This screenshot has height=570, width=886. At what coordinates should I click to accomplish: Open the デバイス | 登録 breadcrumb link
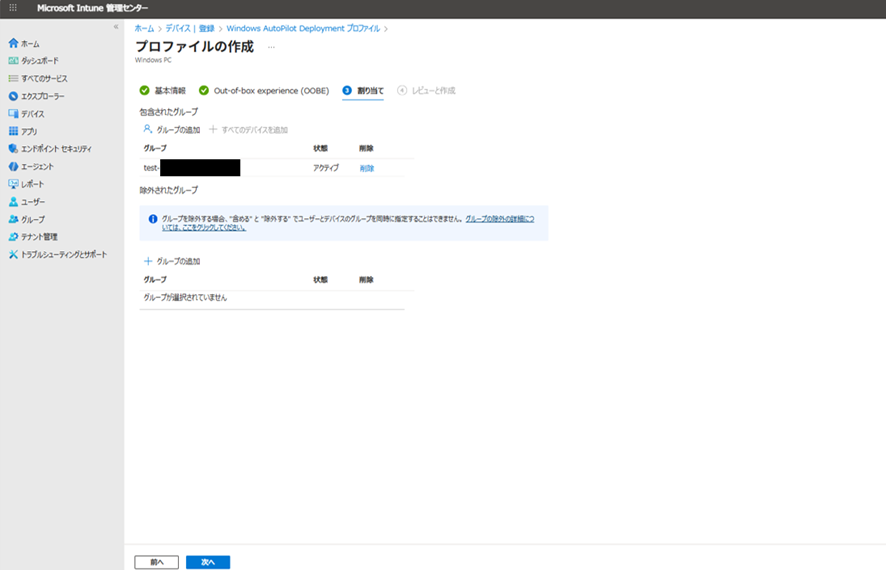click(193, 29)
